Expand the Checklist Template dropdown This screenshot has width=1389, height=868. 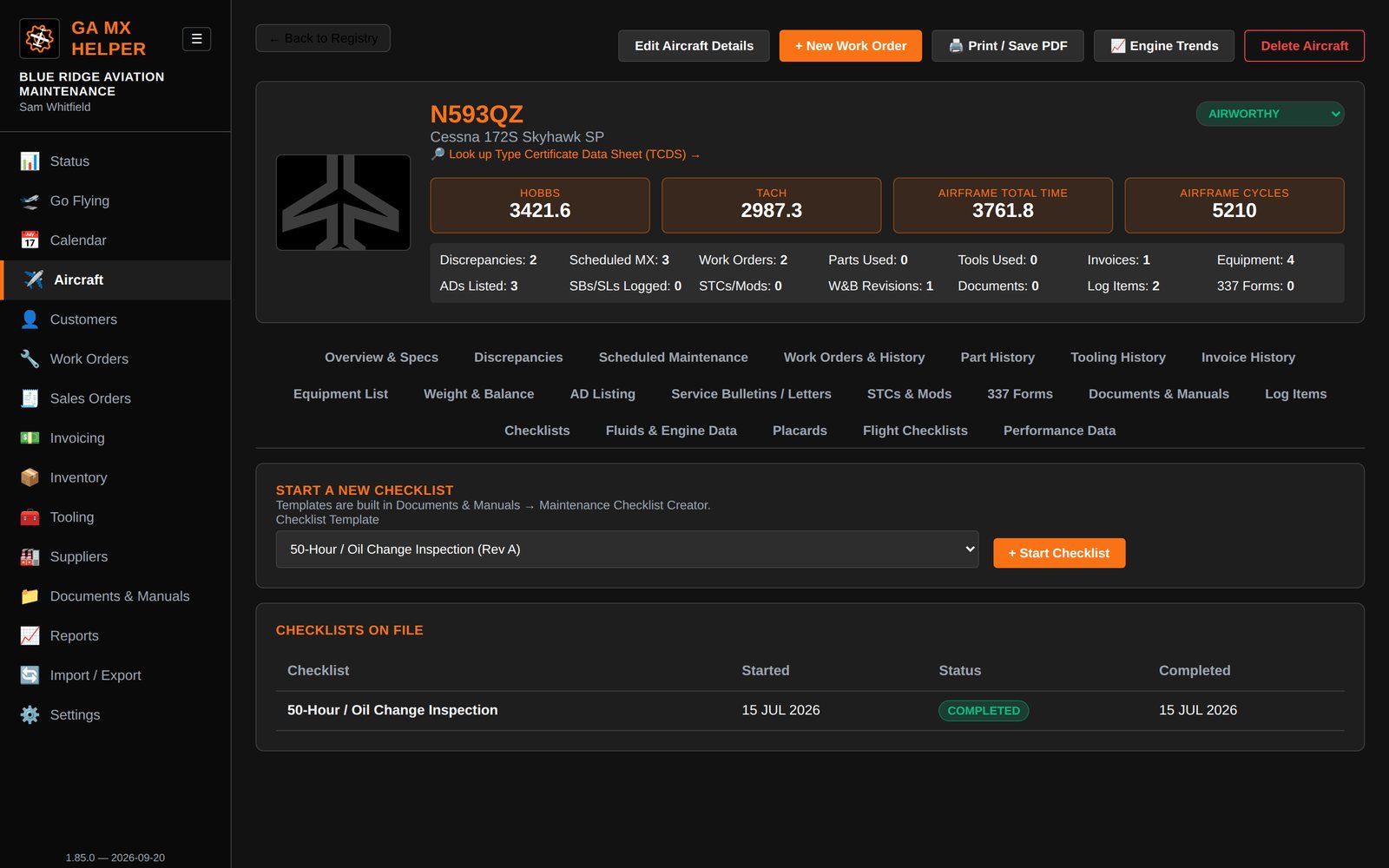pyautogui.click(x=627, y=549)
